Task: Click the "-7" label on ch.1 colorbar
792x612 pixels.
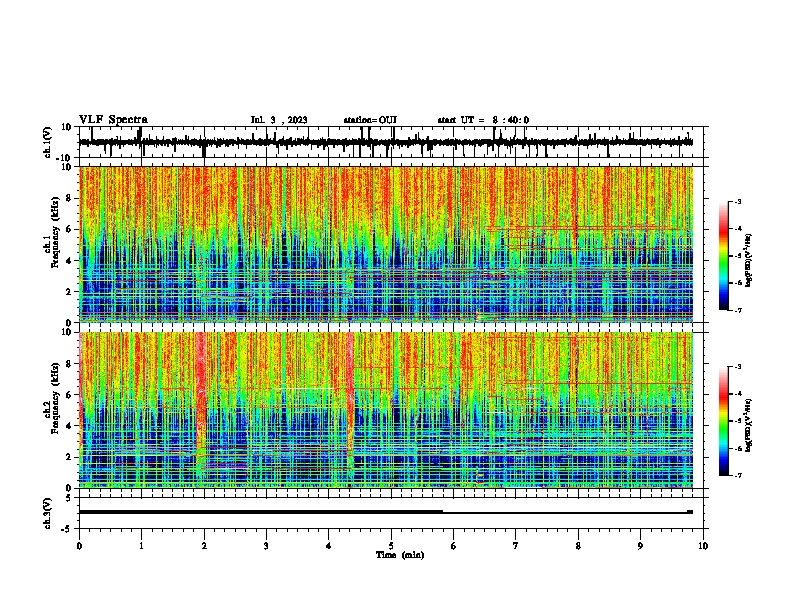Action: pos(737,310)
